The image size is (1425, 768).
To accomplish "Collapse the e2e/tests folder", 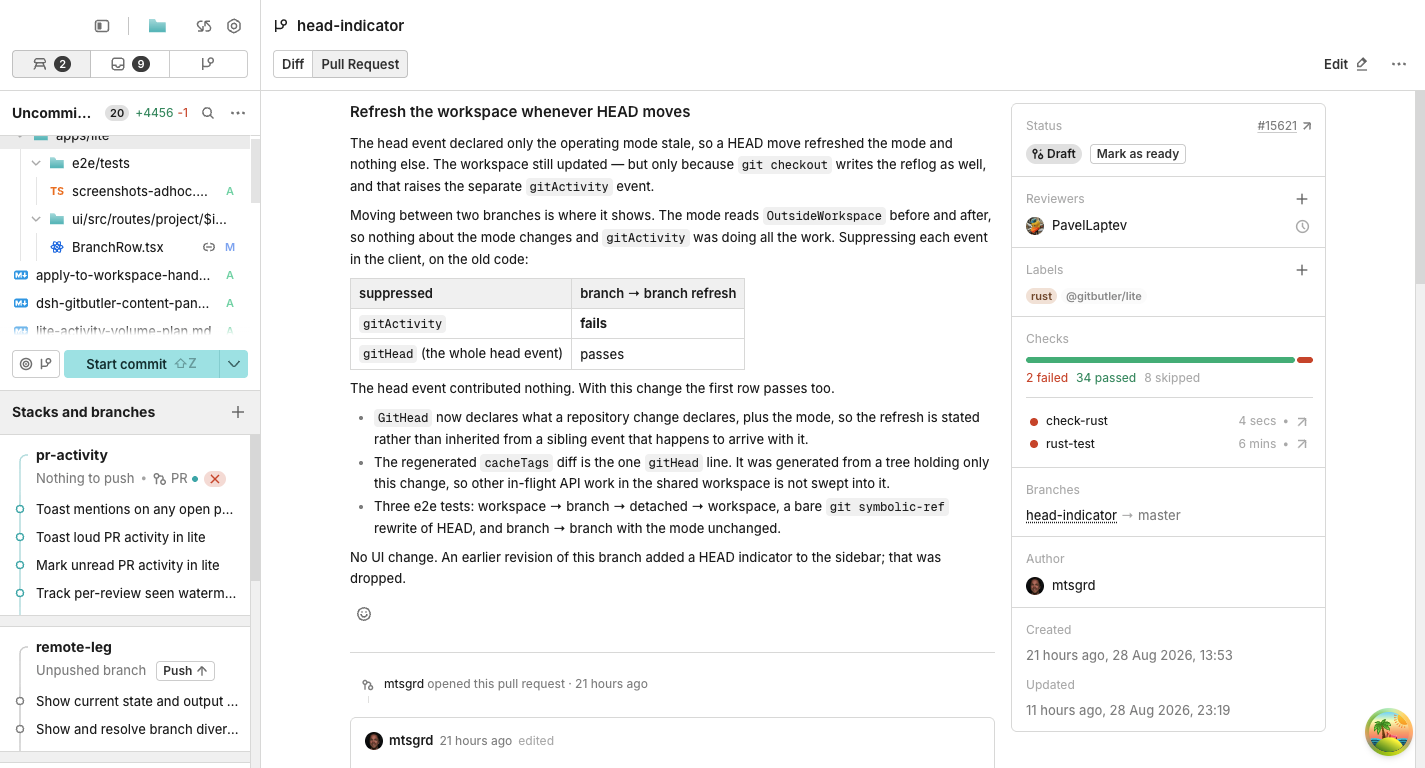I will (x=36, y=163).
